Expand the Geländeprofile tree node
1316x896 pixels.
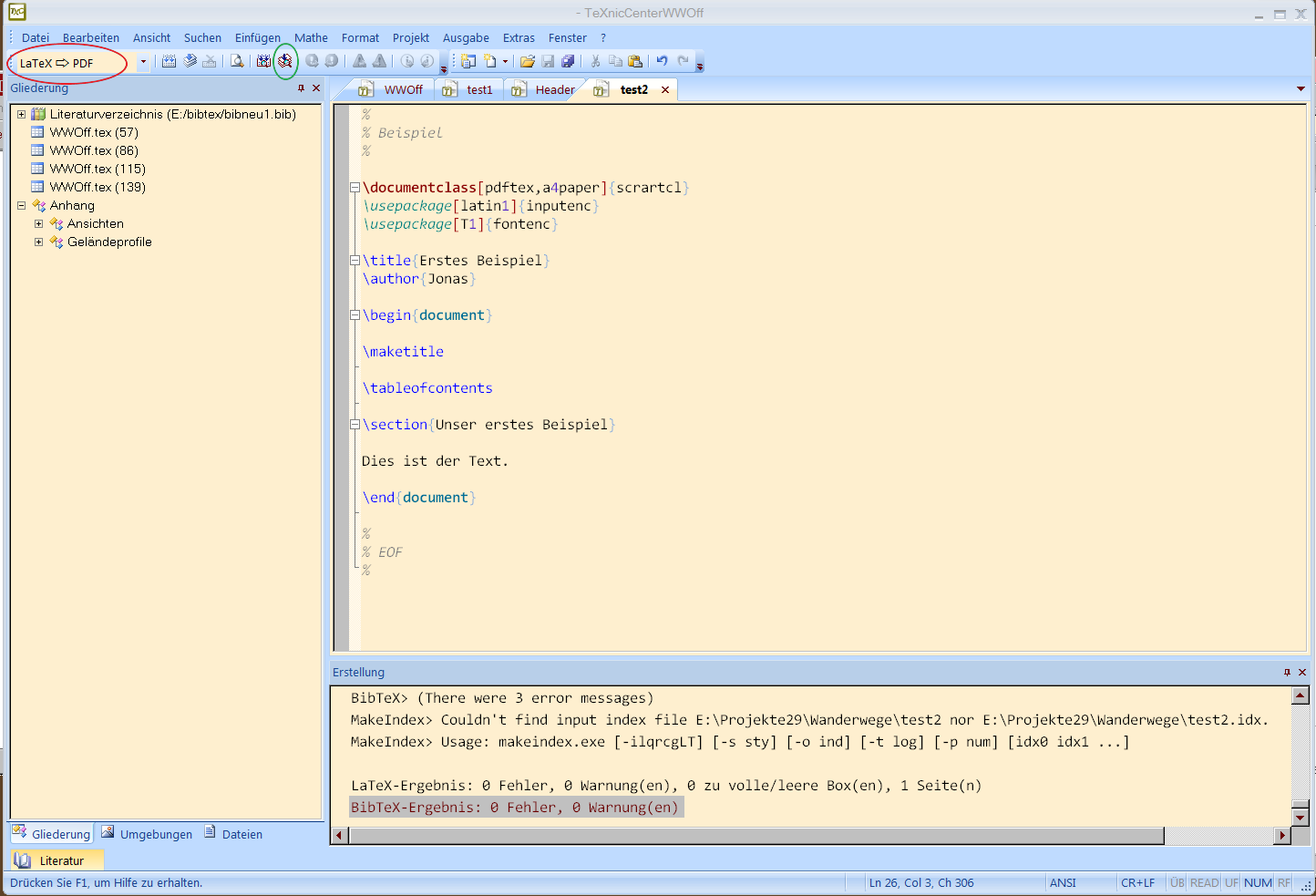click(38, 242)
